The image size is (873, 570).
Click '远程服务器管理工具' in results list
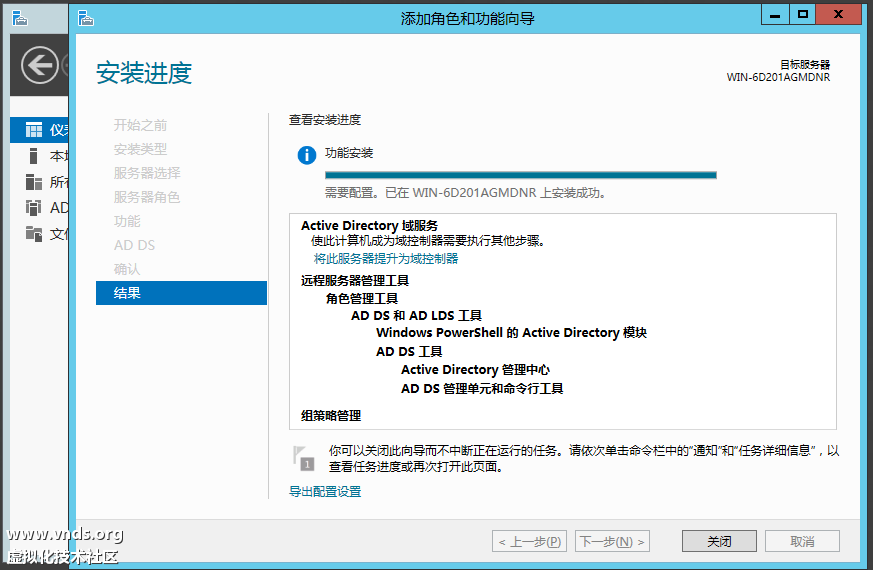coord(355,281)
